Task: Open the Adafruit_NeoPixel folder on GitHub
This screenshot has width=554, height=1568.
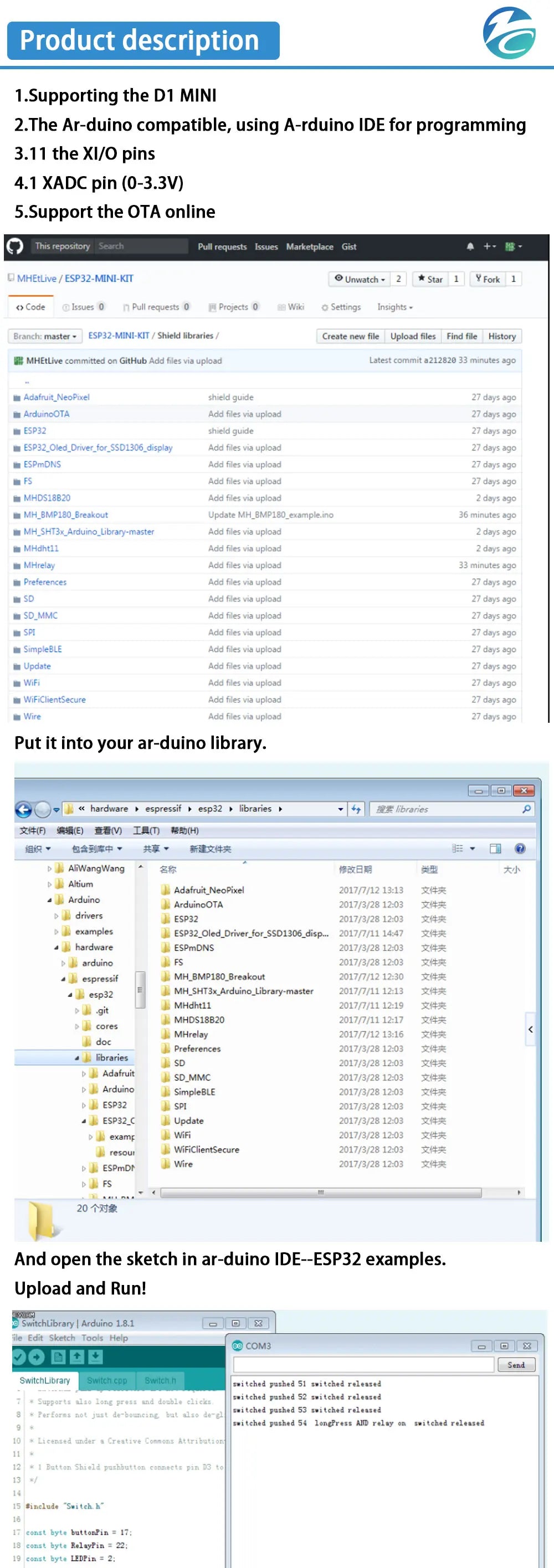Action: pyautogui.click(x=57, y=397)
